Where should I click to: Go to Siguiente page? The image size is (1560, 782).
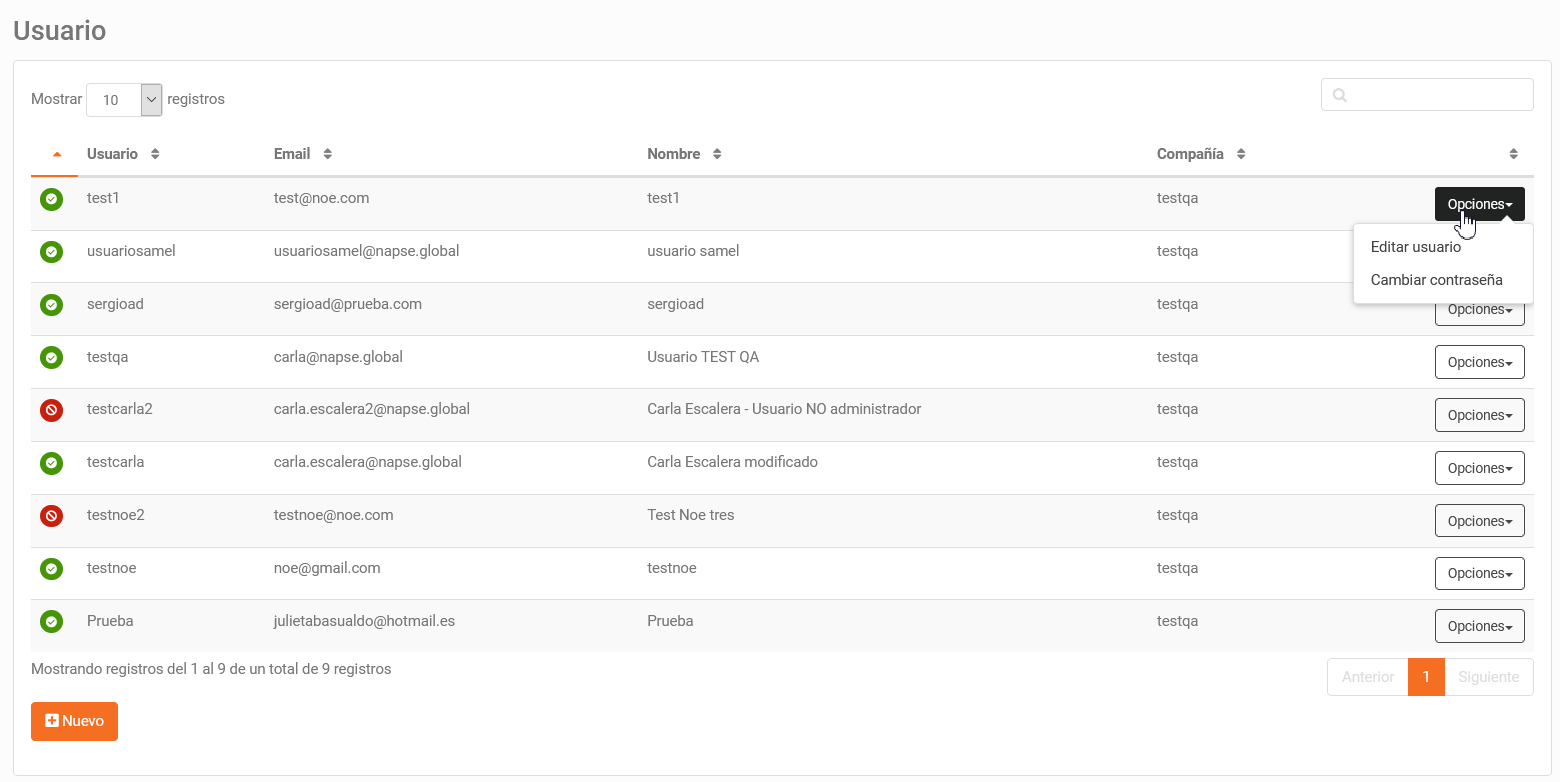click(x=1489, y=677)
